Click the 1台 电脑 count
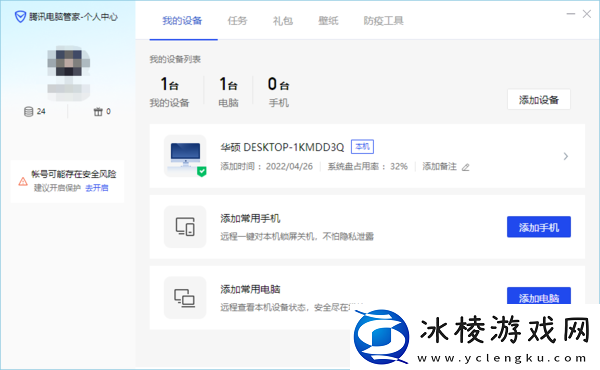600x370 pixels. click(228, 92)
